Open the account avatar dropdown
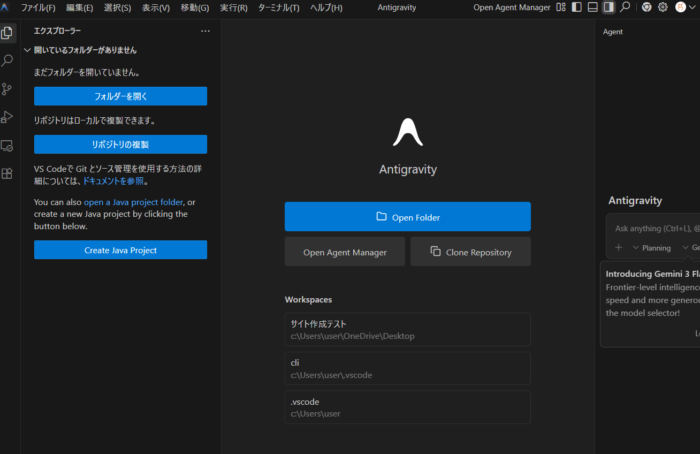The height and width of the screenshot is (454, 700). 682,8
